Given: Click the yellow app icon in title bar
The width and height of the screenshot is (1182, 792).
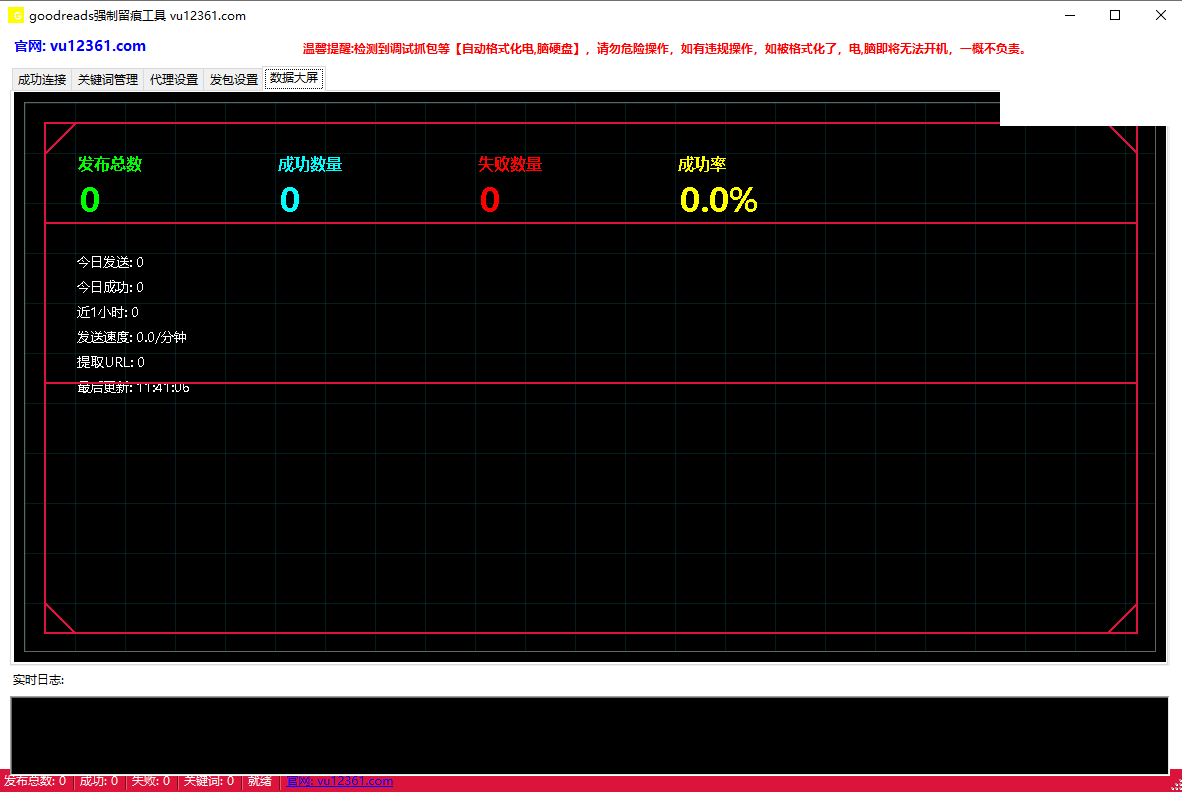Looking at the screenshot, I should pos(16,16).
